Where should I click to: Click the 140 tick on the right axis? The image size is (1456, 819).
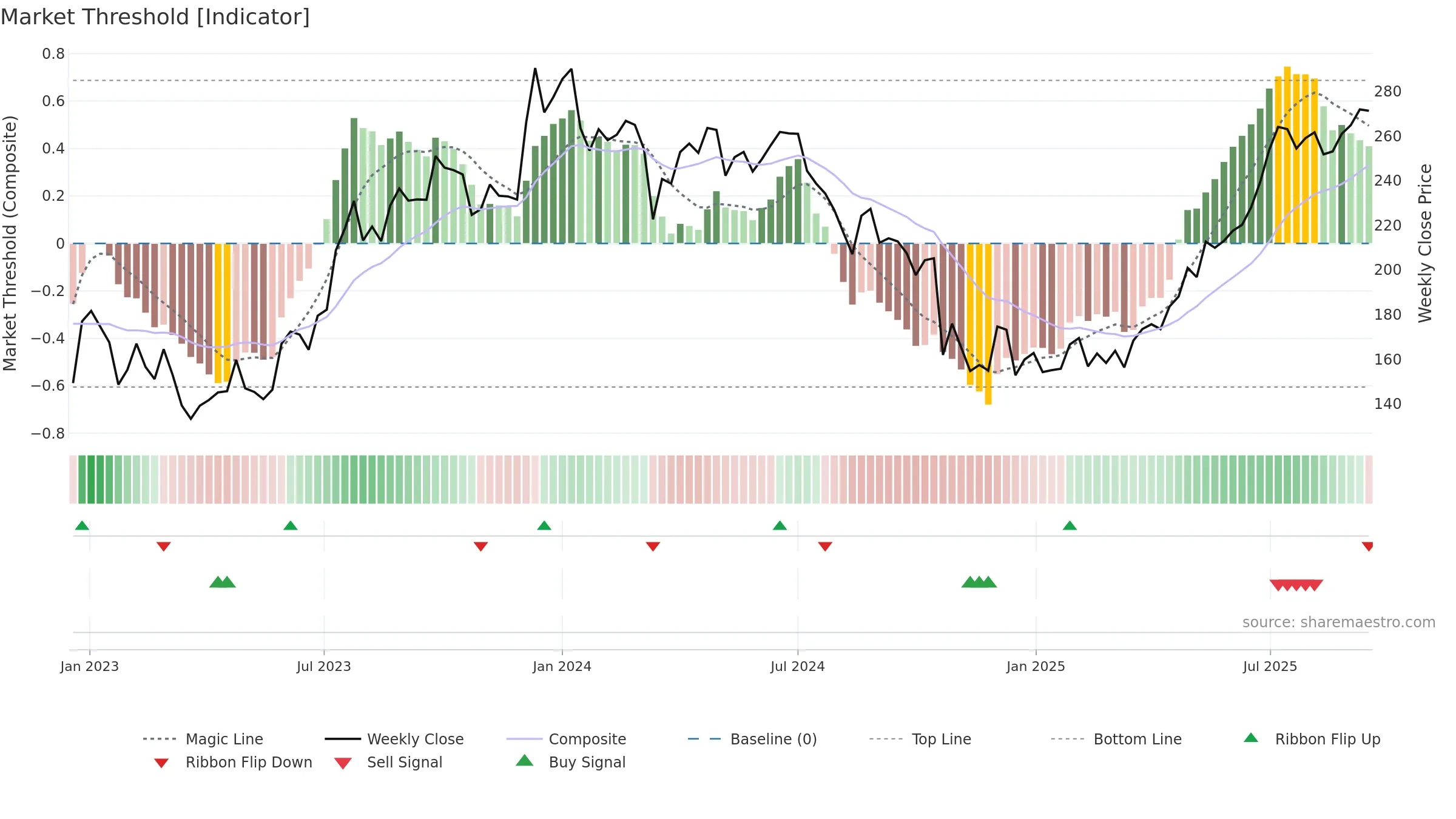pos(1388,404)
